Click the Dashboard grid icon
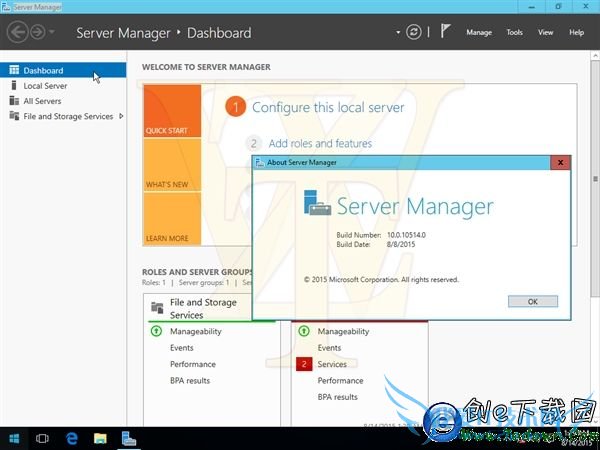 pos(14,70)
